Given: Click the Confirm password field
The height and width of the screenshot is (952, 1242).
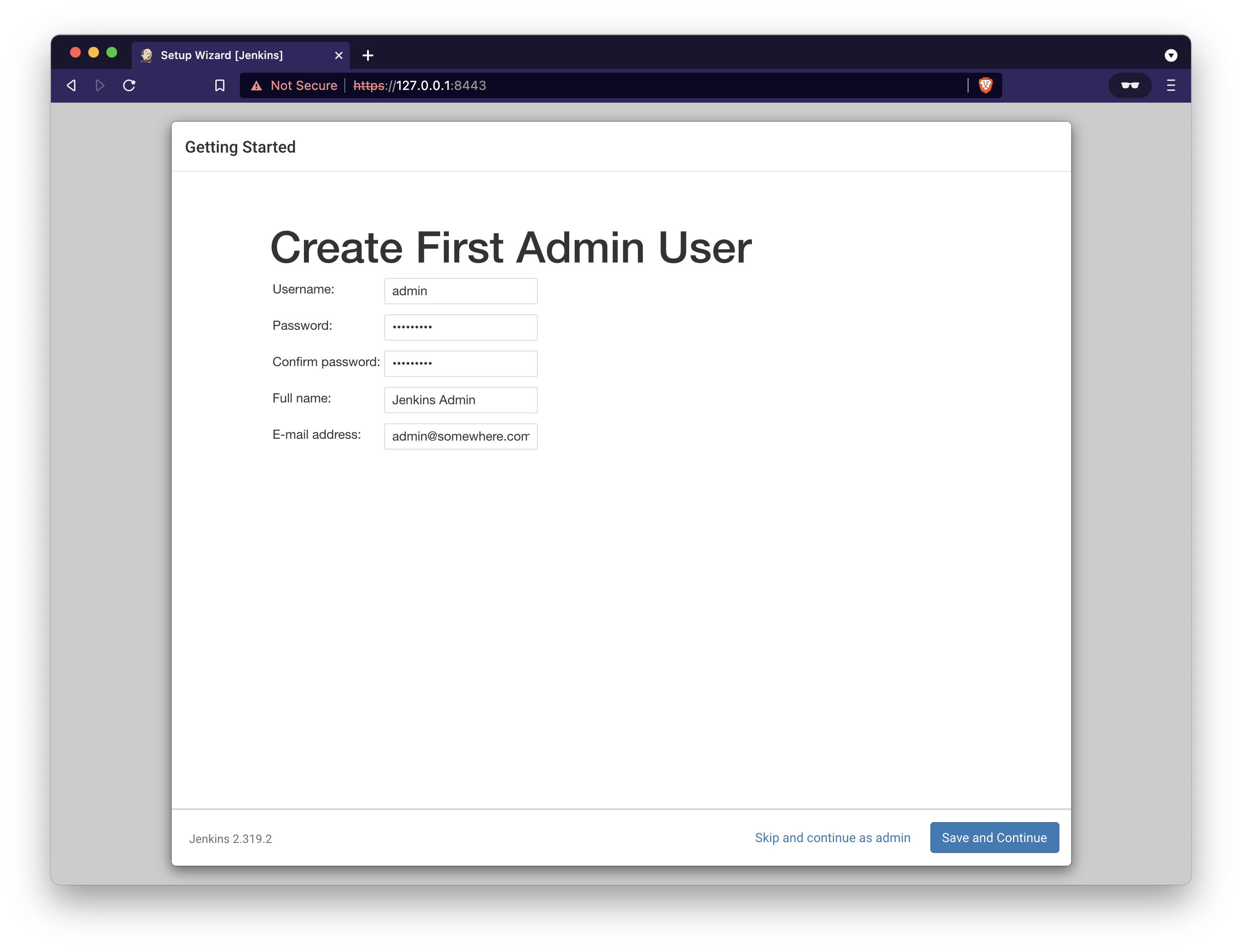Looking at the screenshot, I should (x=461, y=364).
